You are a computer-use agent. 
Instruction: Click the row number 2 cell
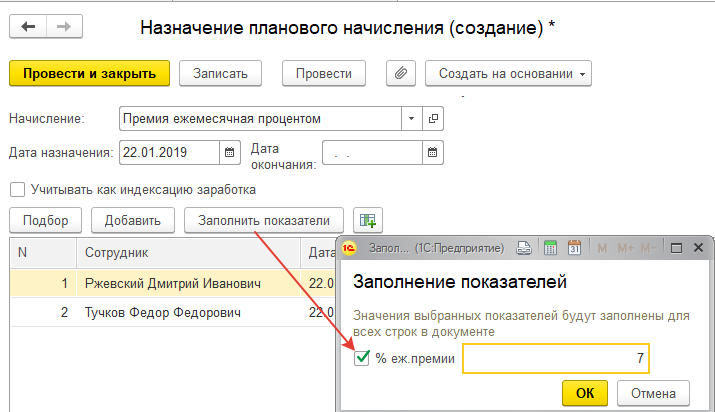pyautogui.click(x=43, y=313)
